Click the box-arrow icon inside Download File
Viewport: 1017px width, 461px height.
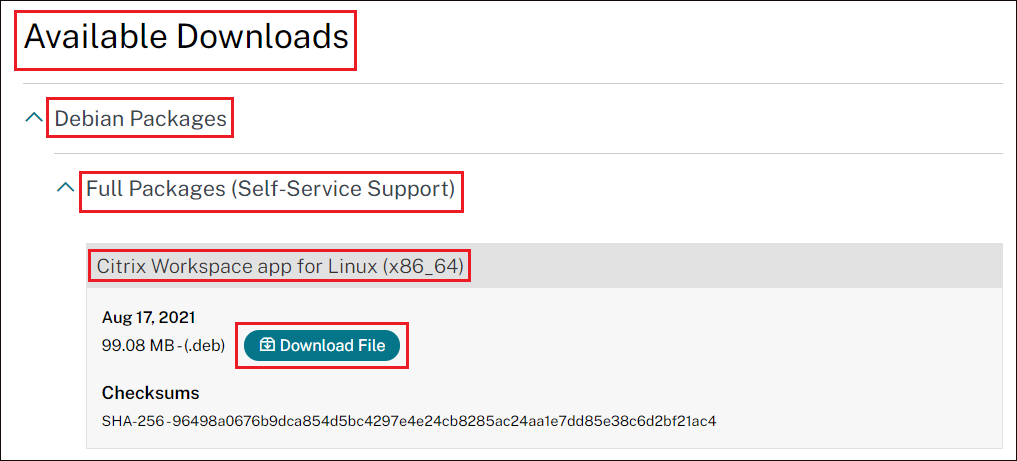click(x=267, y=346)
